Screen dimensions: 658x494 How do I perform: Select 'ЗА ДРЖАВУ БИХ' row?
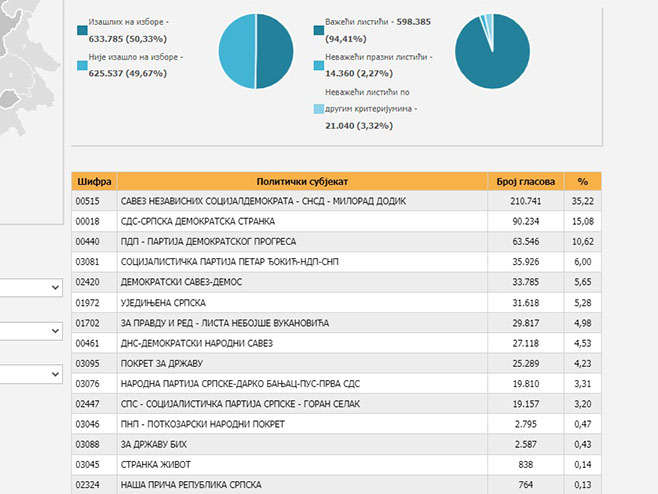pyautogui.click(x=336, y=444)
